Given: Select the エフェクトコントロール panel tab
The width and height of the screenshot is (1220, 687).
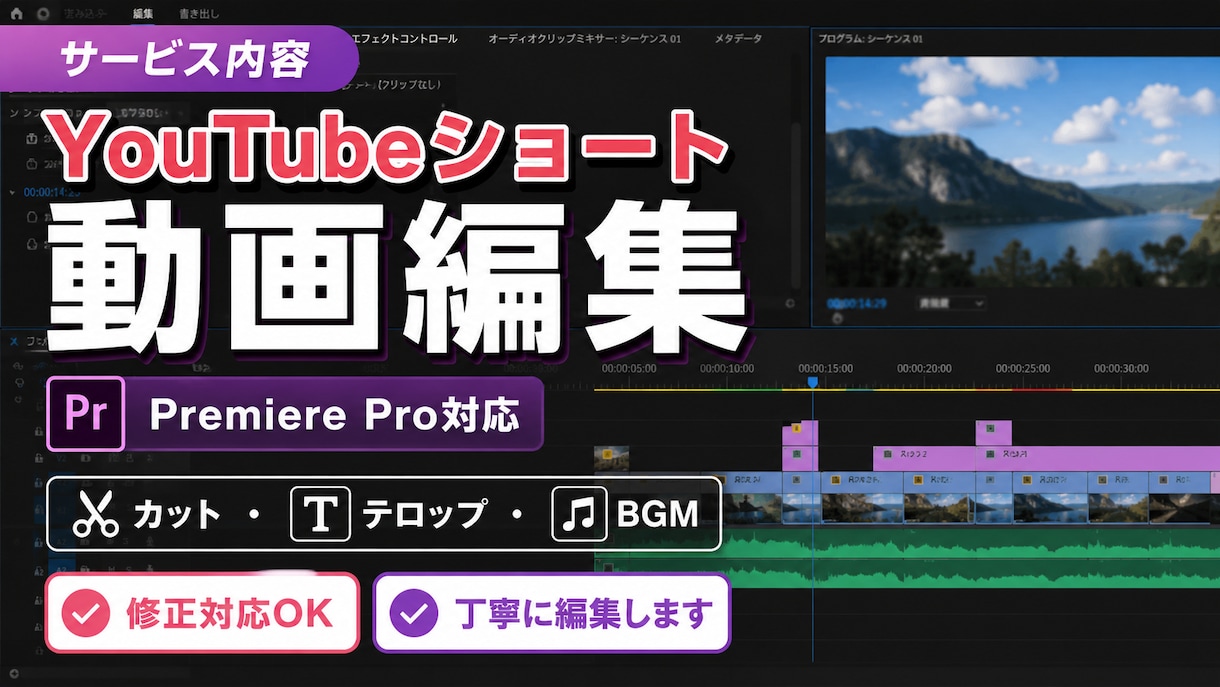Looking at the screenshot, I should pos(405,39).
